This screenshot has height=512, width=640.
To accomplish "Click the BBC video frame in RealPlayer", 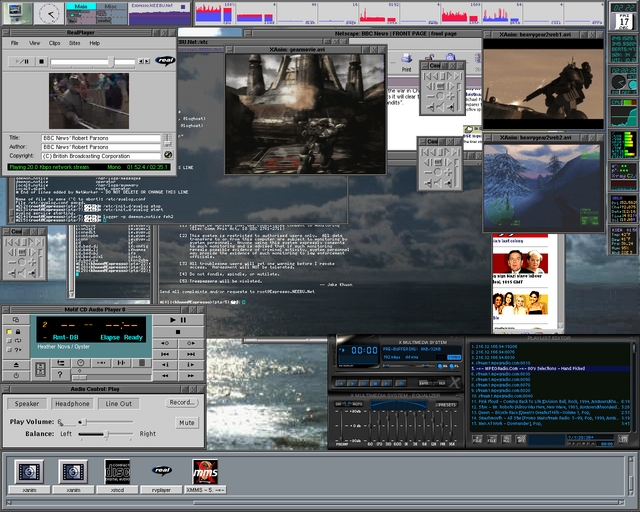I will point(89,101).
